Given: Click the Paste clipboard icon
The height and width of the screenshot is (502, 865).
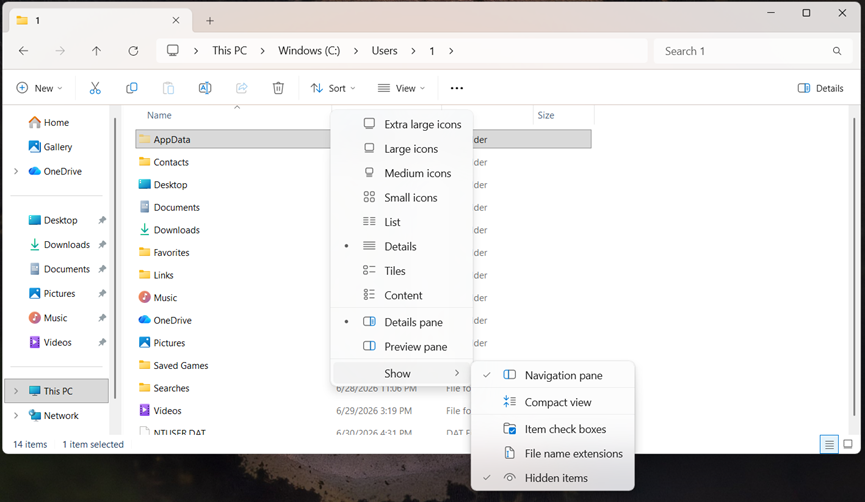Looking at the screenshot, I should [x=168, y=88].
